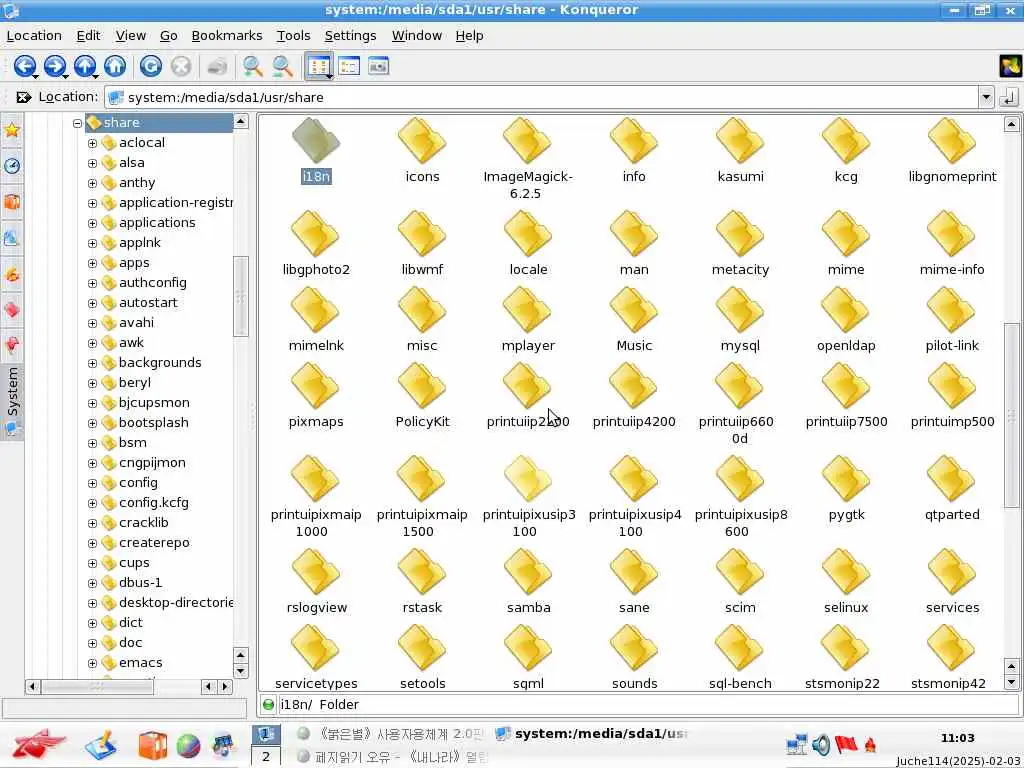The height and width of the screenshot is (768, 1024).
Task: Switch to tree/list view mode
Action: coord(349,66)
